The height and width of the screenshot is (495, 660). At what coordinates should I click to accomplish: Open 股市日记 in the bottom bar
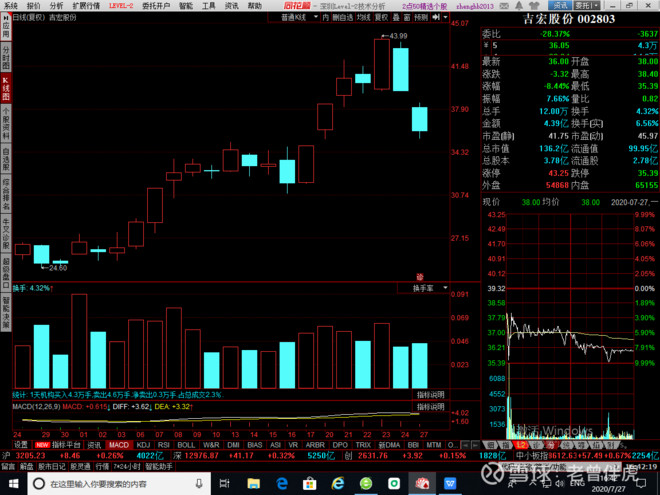pyautogui.click(x=51, y=466)
